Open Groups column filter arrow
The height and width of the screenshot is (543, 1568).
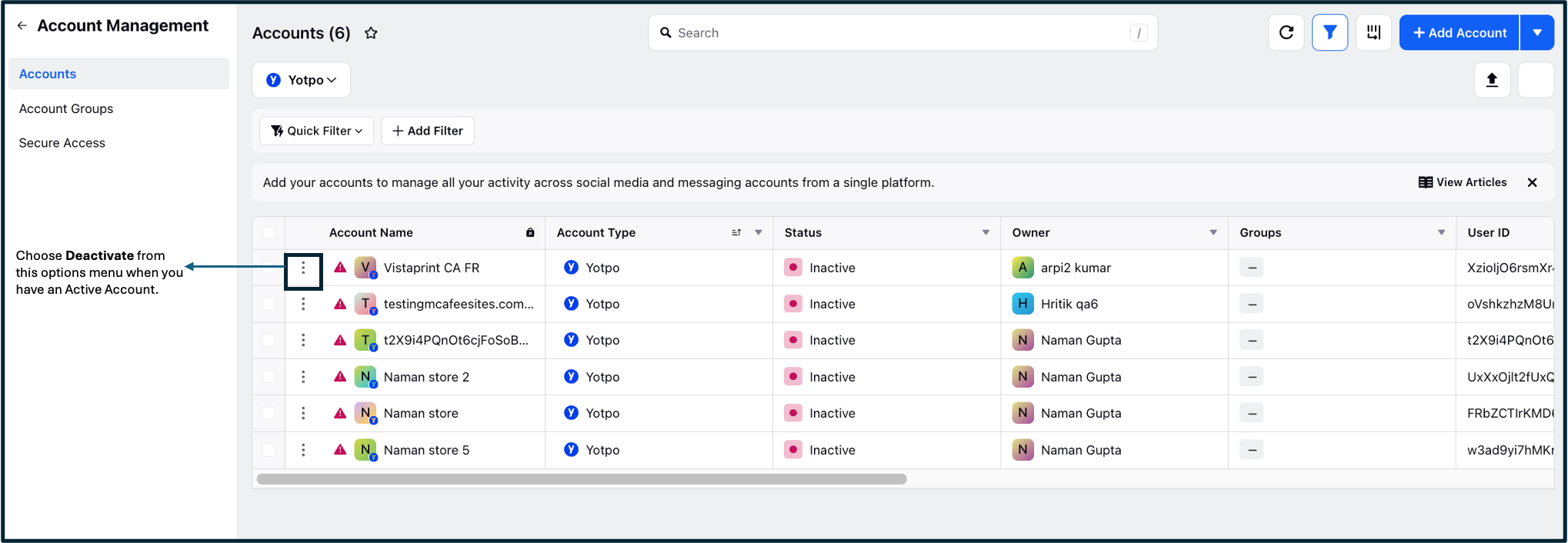pyautogui.click(x=1441, y=232)
